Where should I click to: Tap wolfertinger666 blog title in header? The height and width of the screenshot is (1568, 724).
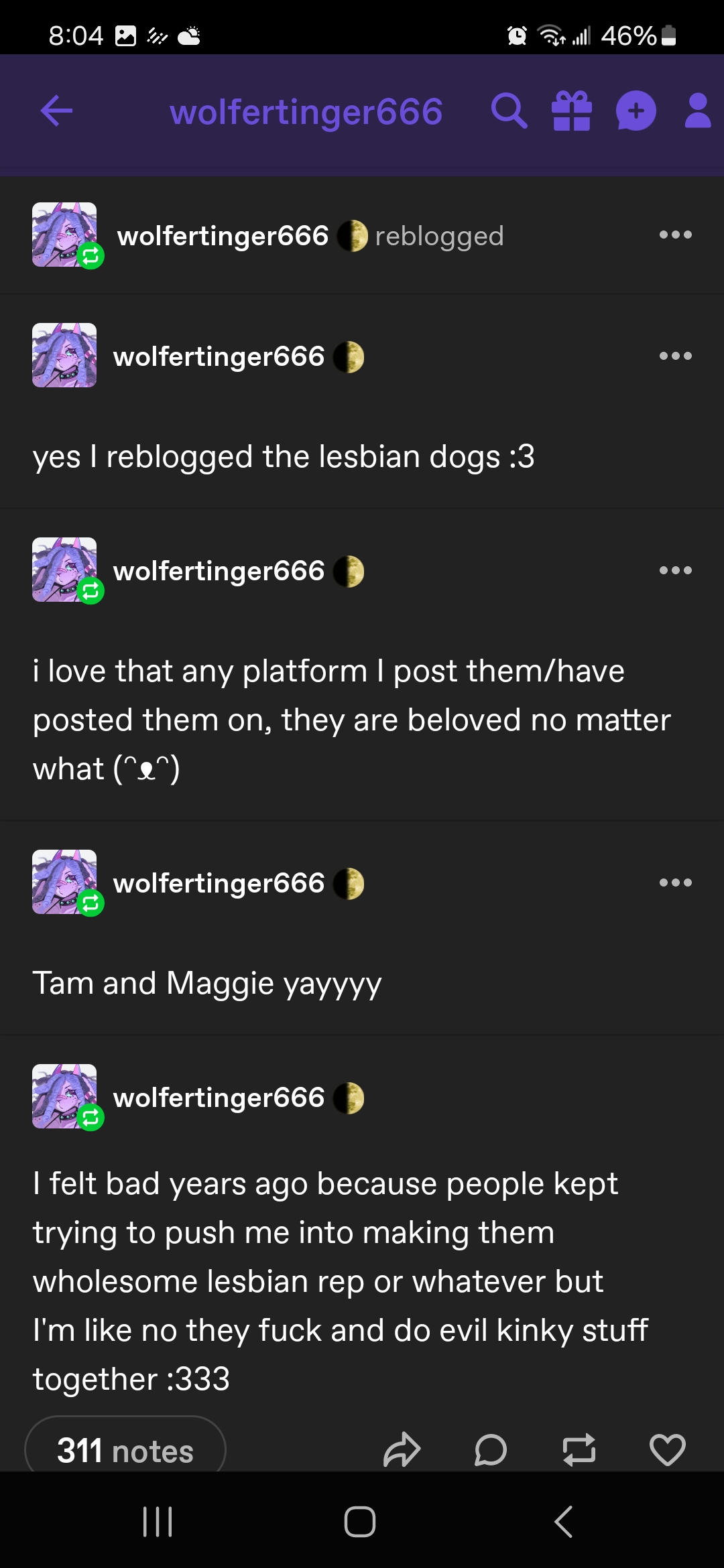(x=306, y=112)
